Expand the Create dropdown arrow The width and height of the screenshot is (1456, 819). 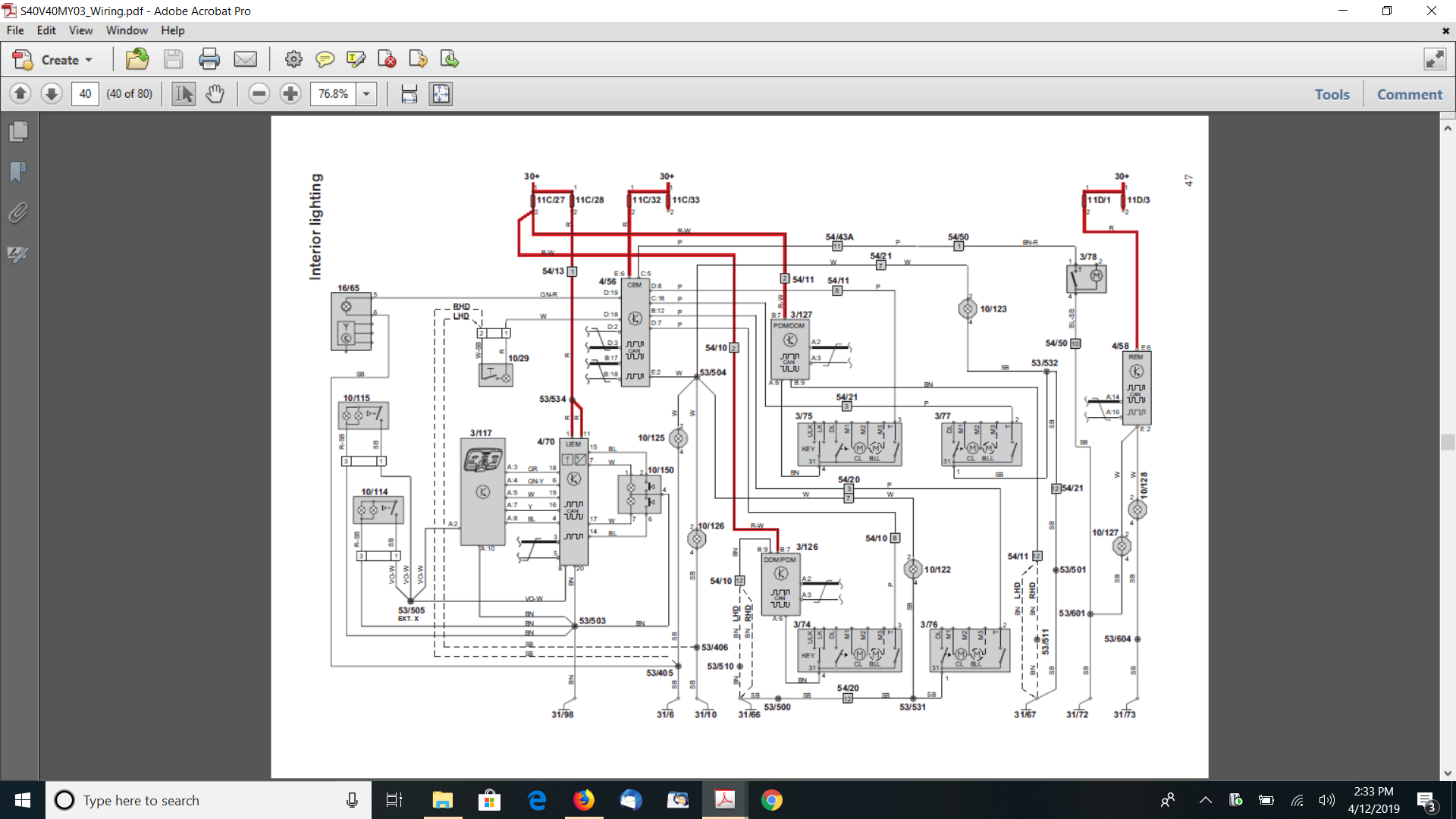click(89, 60)
